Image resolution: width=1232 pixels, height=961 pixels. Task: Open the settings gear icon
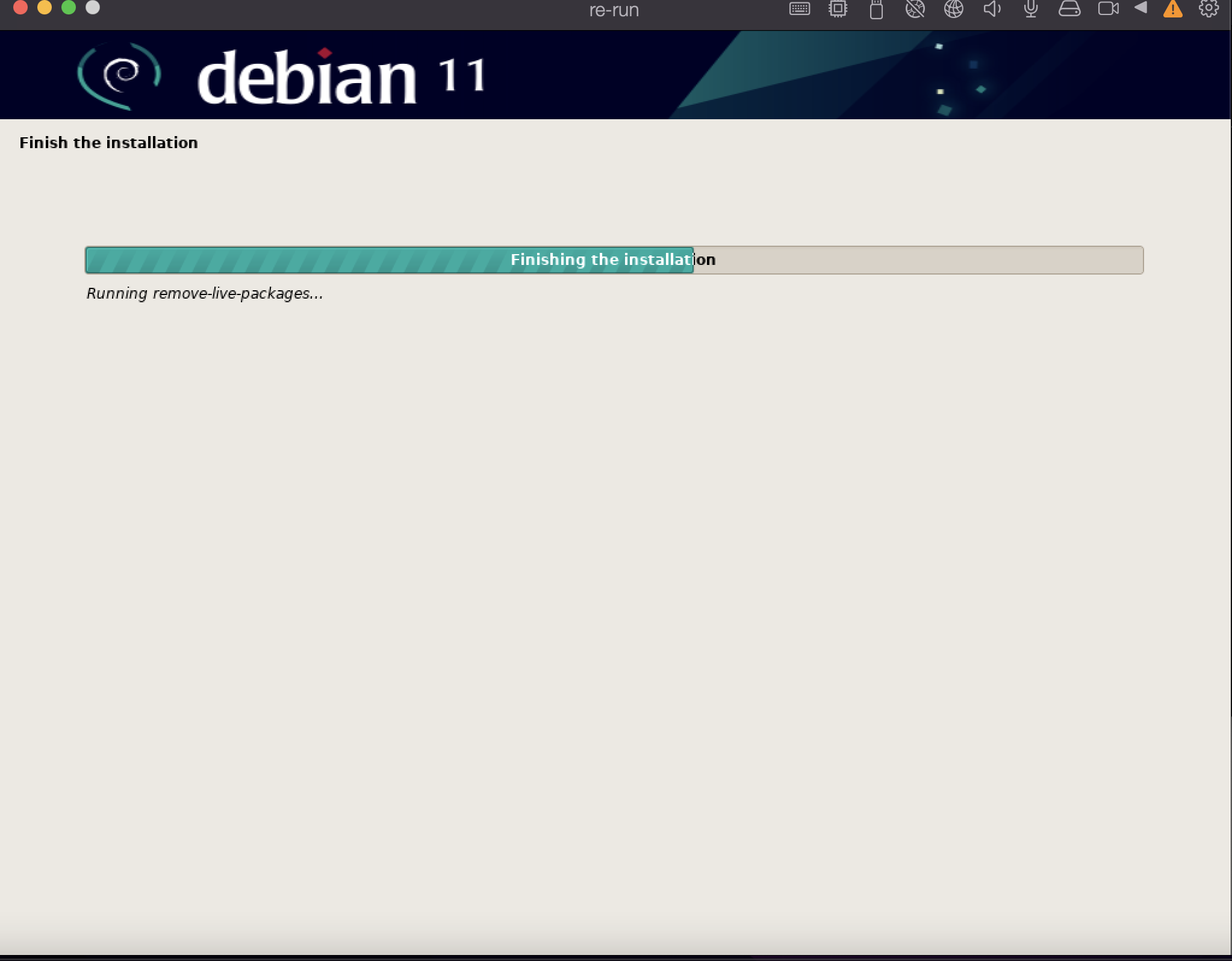click(x=1209, y=8)
